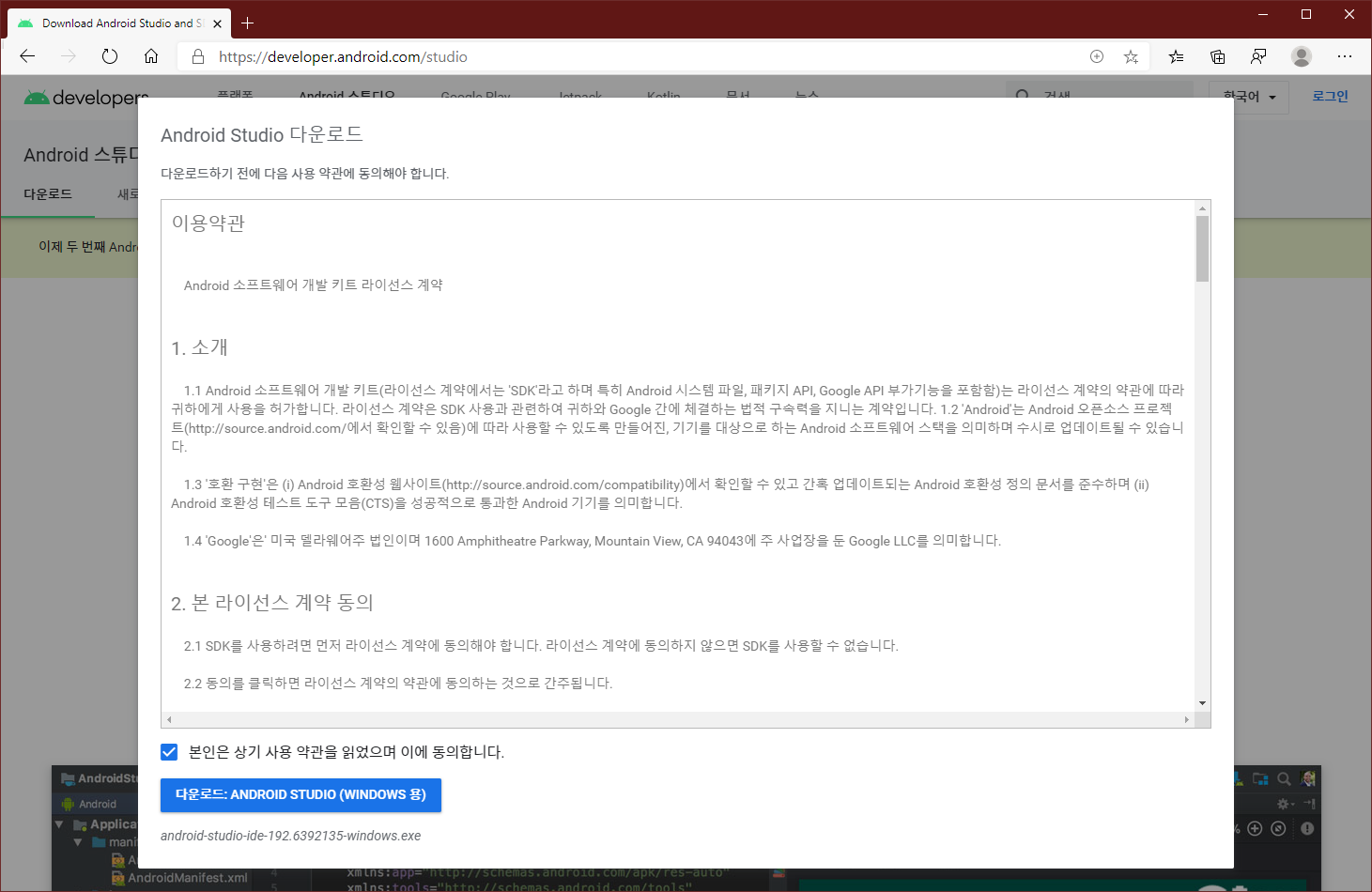Click the vertical scrollbar thumb in terms box
The image size is (1372, 892).
pos(1202,249)
